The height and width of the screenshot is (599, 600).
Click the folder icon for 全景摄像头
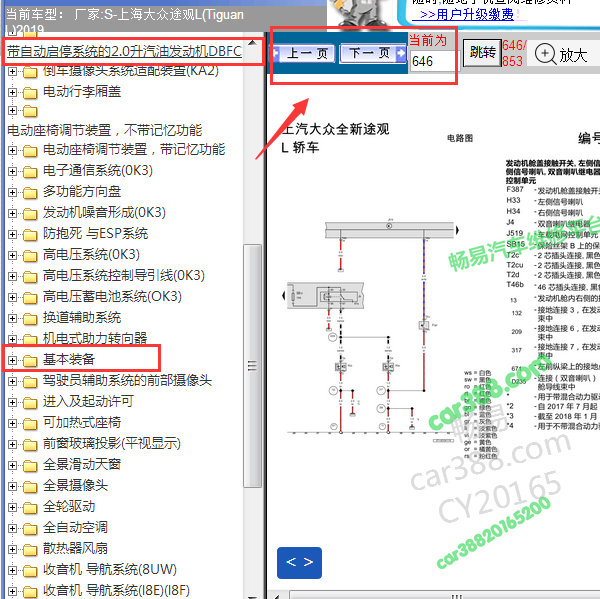[x=30, y=487]
